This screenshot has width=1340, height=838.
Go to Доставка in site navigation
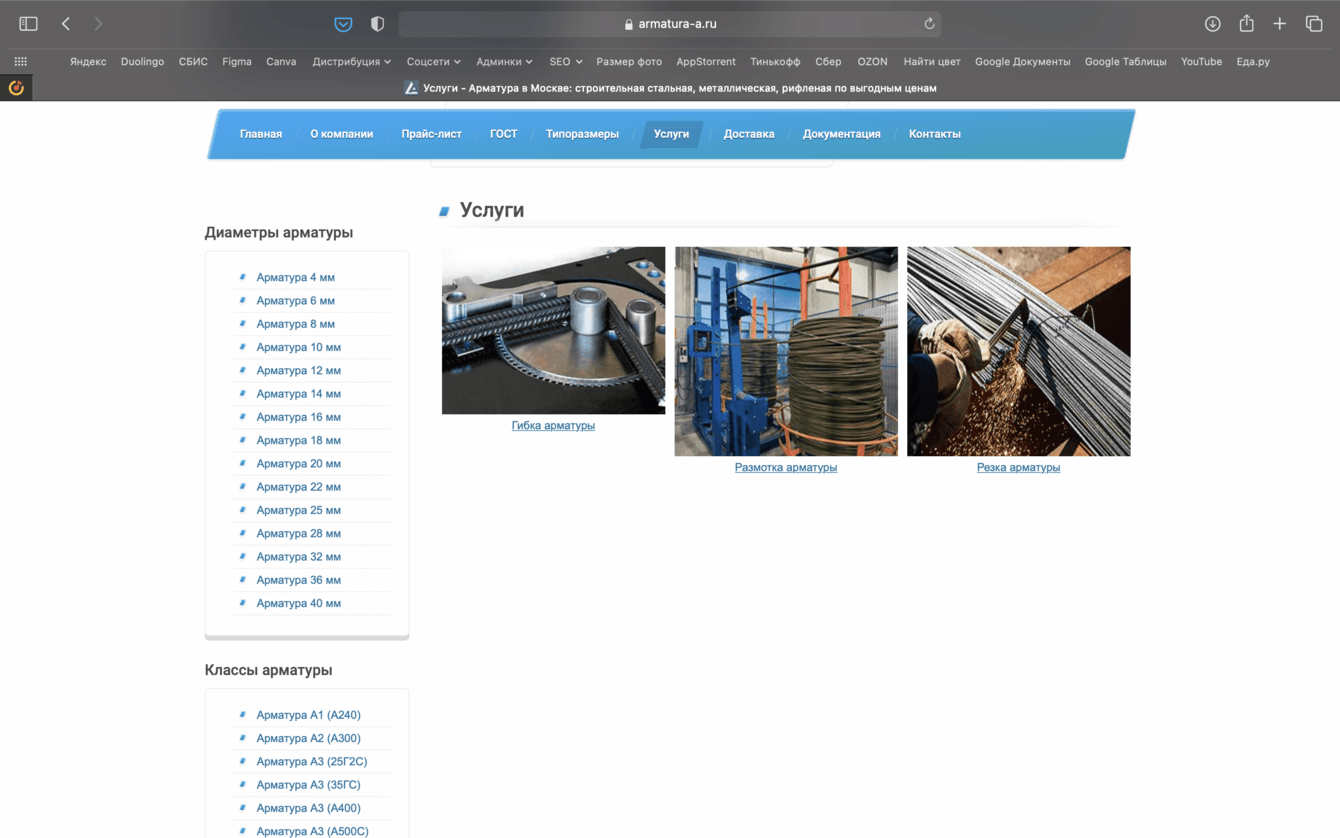tap(748, 134)
